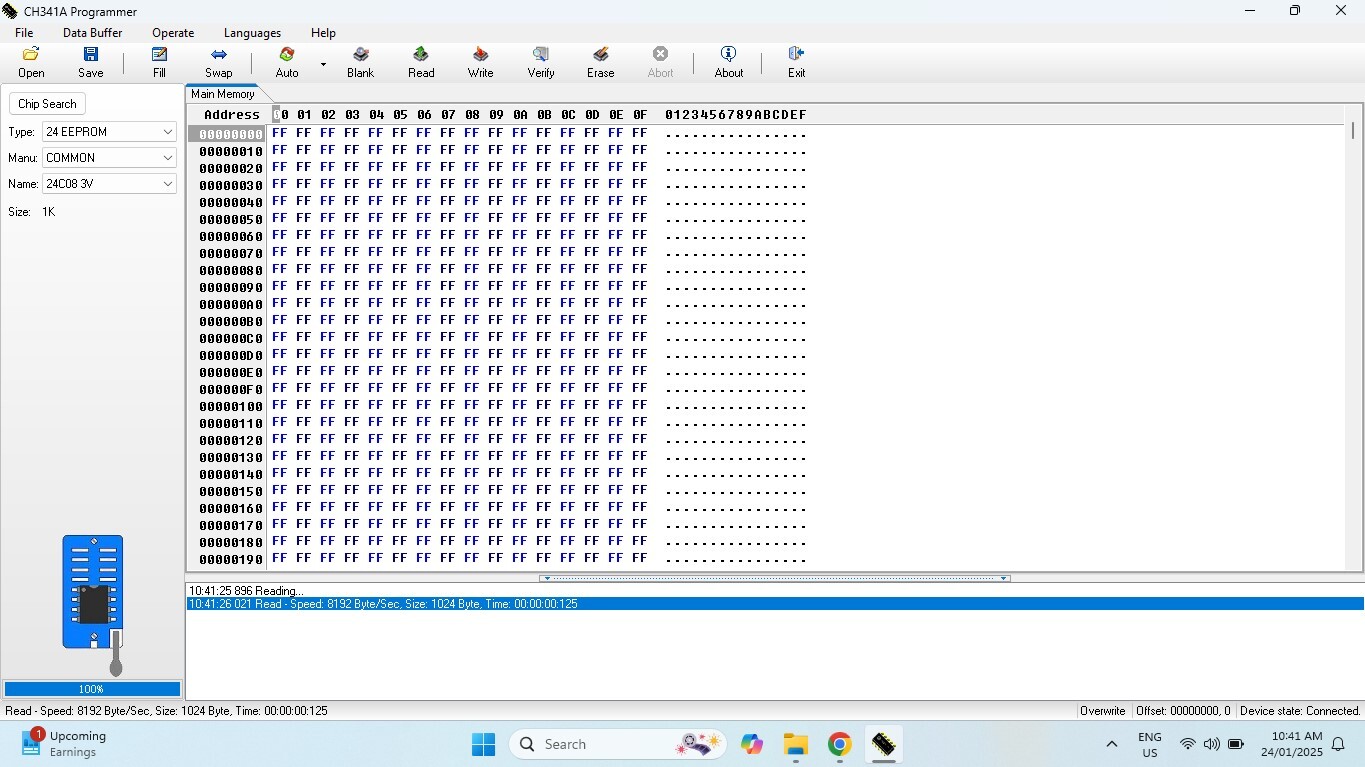This screenshot has height=767, width=1365.
Task: Select the highlighted Read speed log entry
Action: (774, 604)
